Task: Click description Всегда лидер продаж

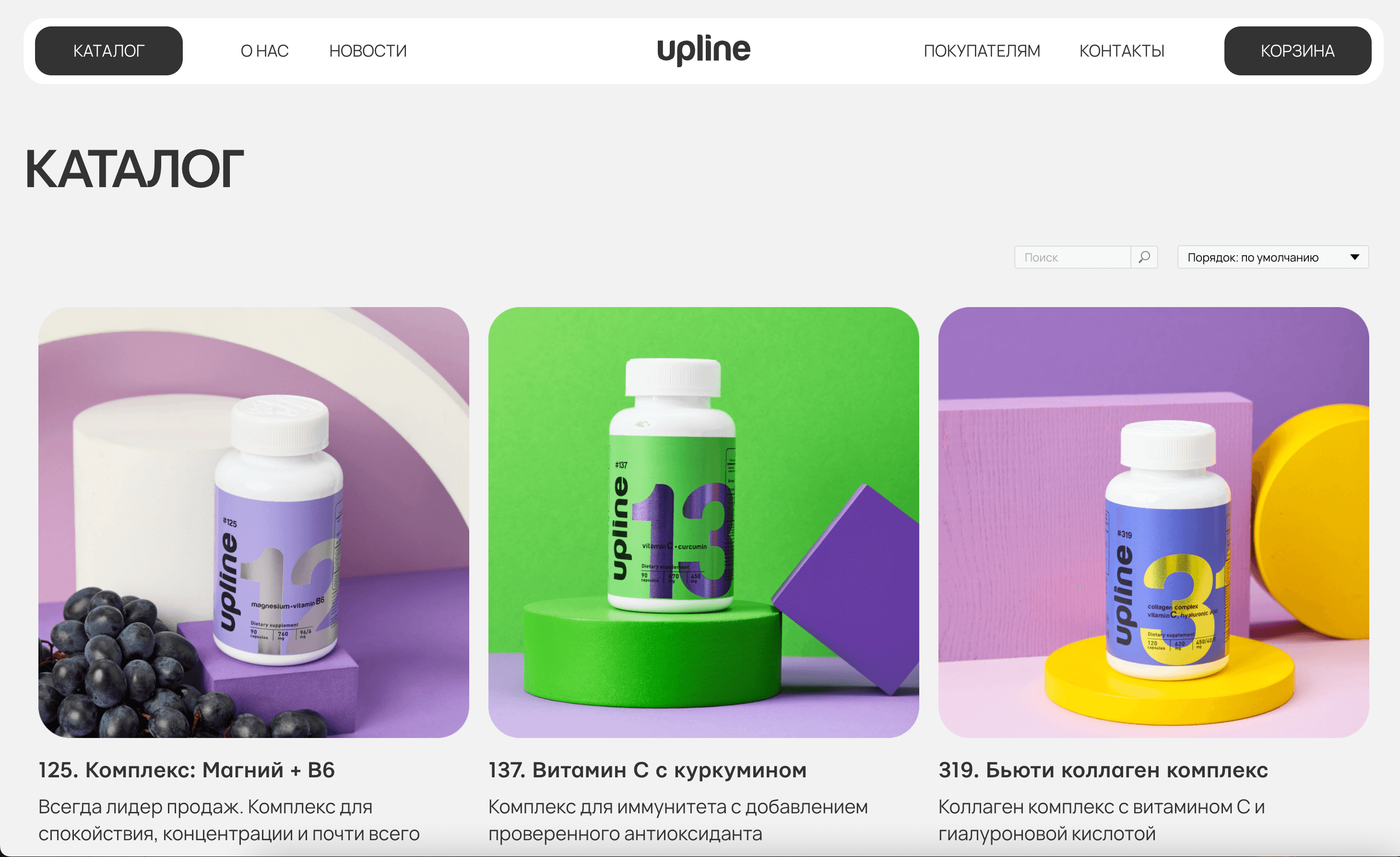Action: tap(228, 820)
